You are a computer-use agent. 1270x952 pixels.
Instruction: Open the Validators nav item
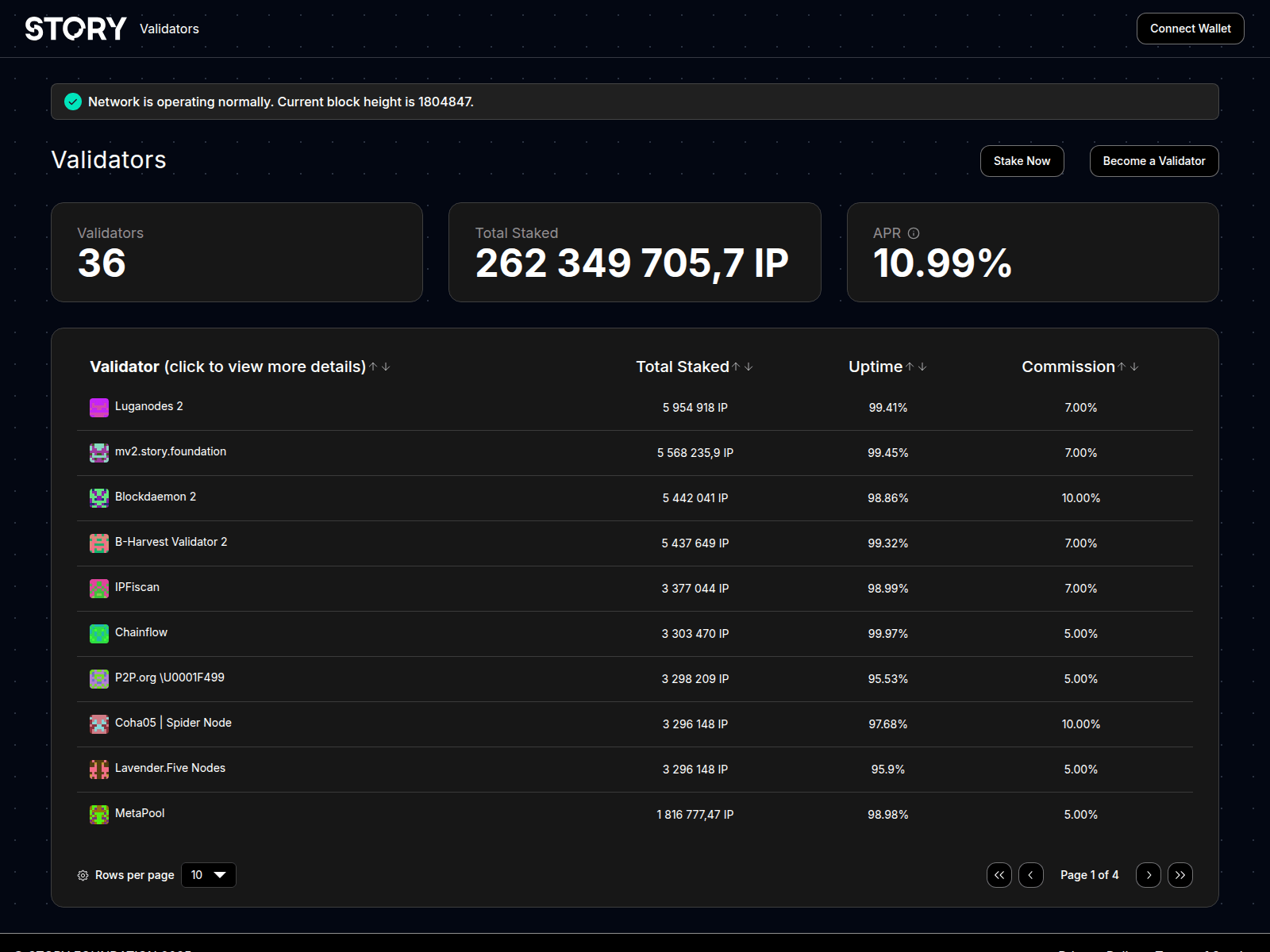click(x=169, y=29)
